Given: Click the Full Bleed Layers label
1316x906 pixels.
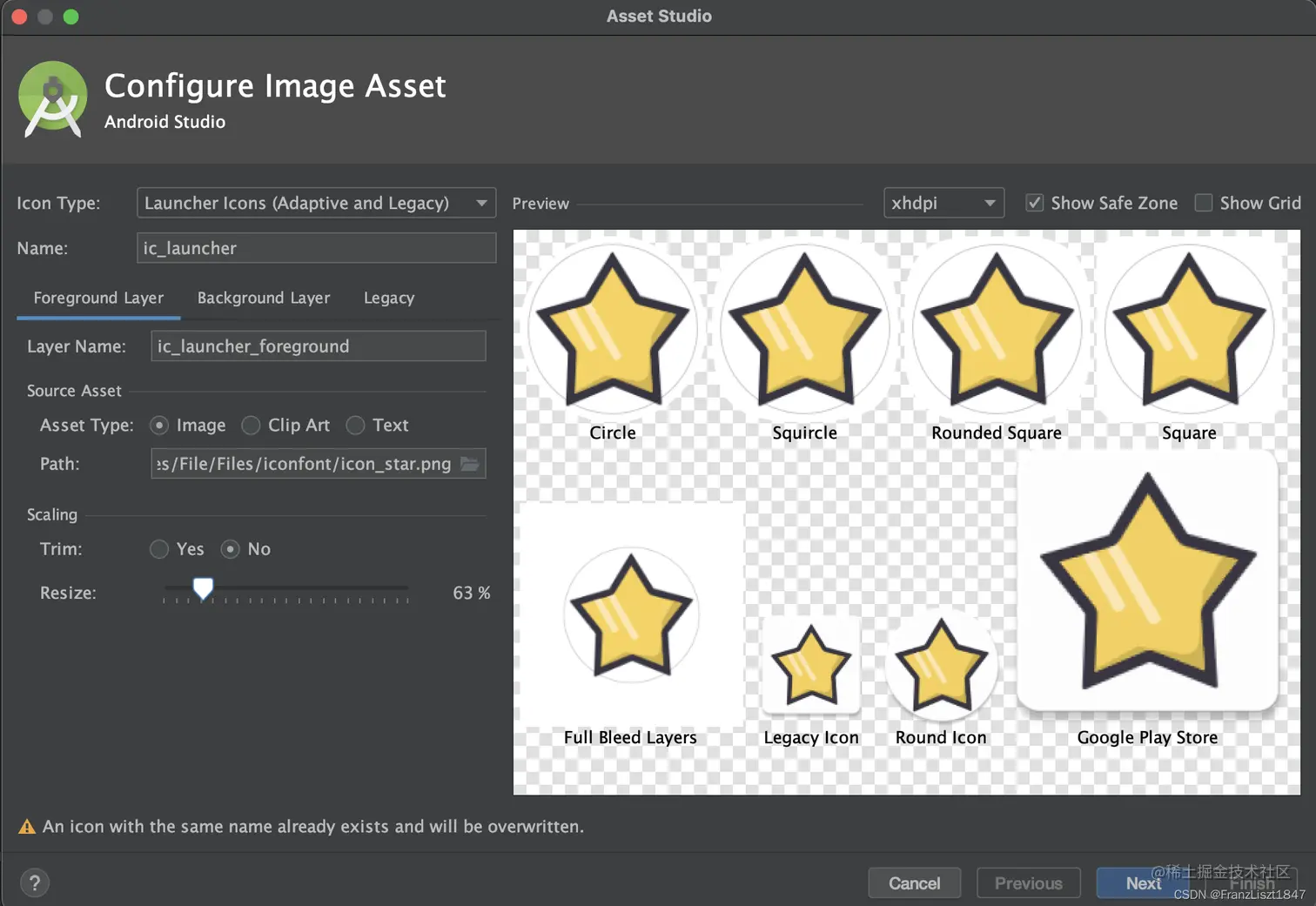Looking at the screenshot, I should (x=630, y=737).
